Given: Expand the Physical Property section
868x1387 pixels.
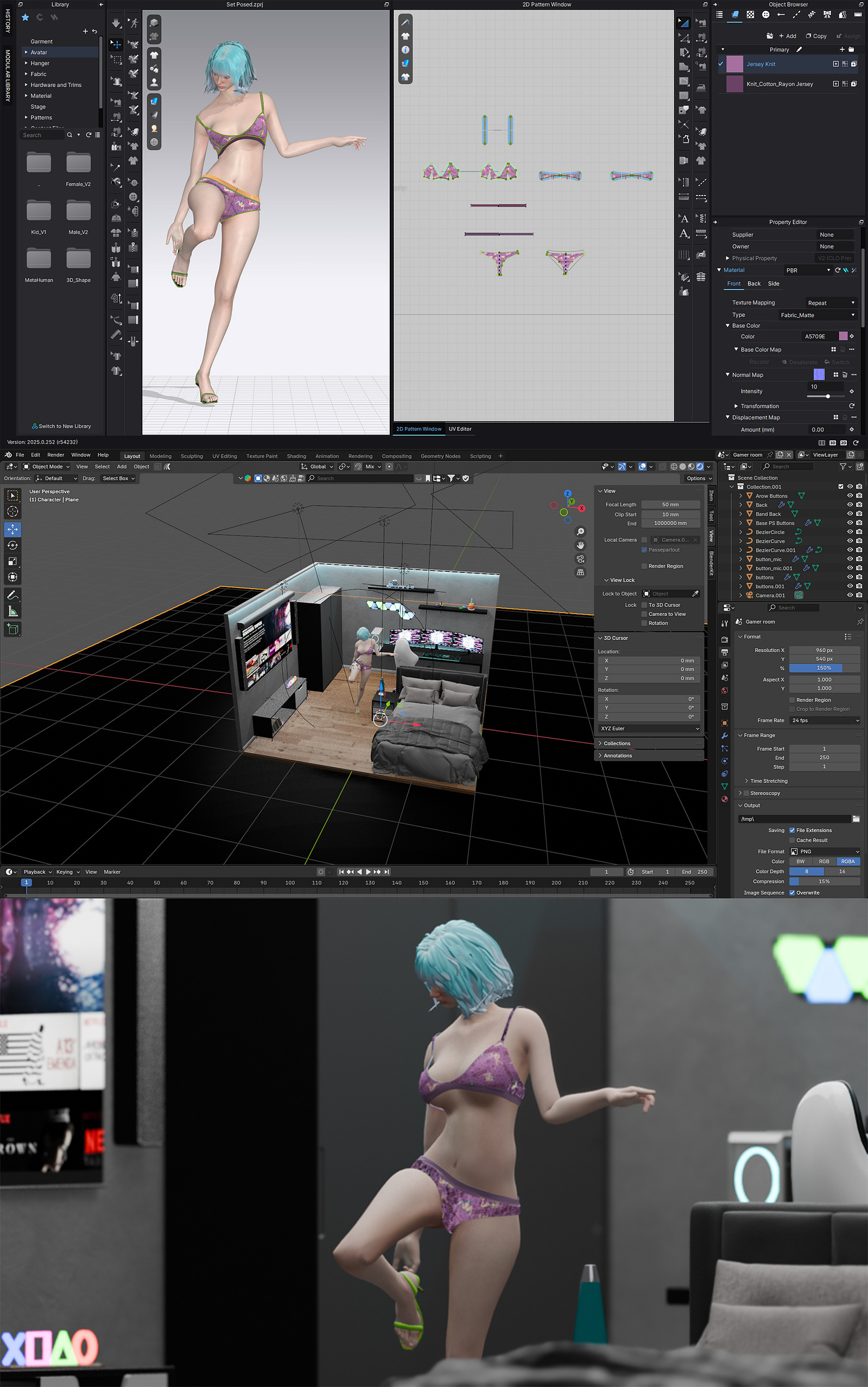Looking at the screenshot, I should 728,259.
